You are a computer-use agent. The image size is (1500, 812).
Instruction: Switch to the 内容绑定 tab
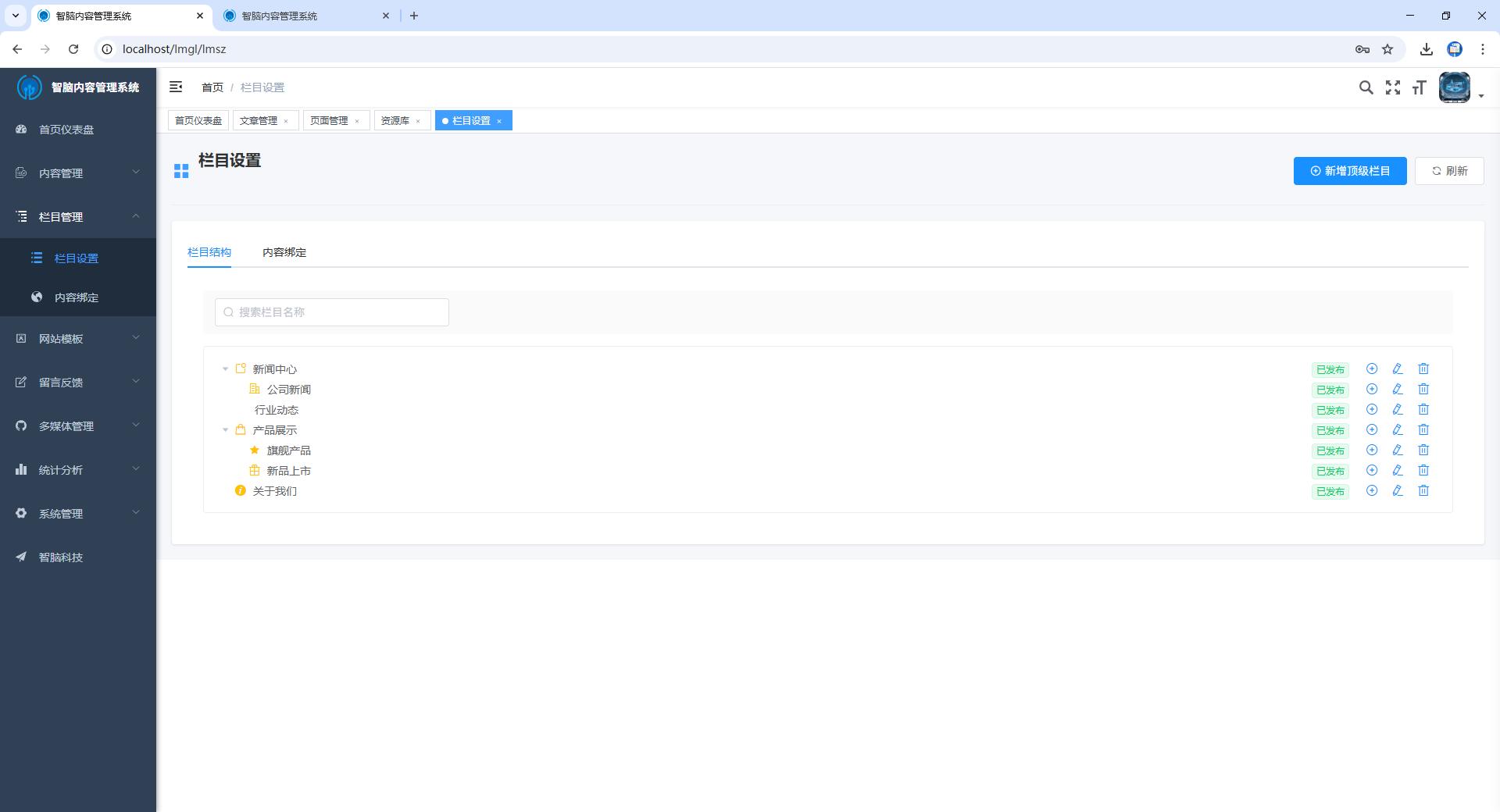(x=284, y=252)
